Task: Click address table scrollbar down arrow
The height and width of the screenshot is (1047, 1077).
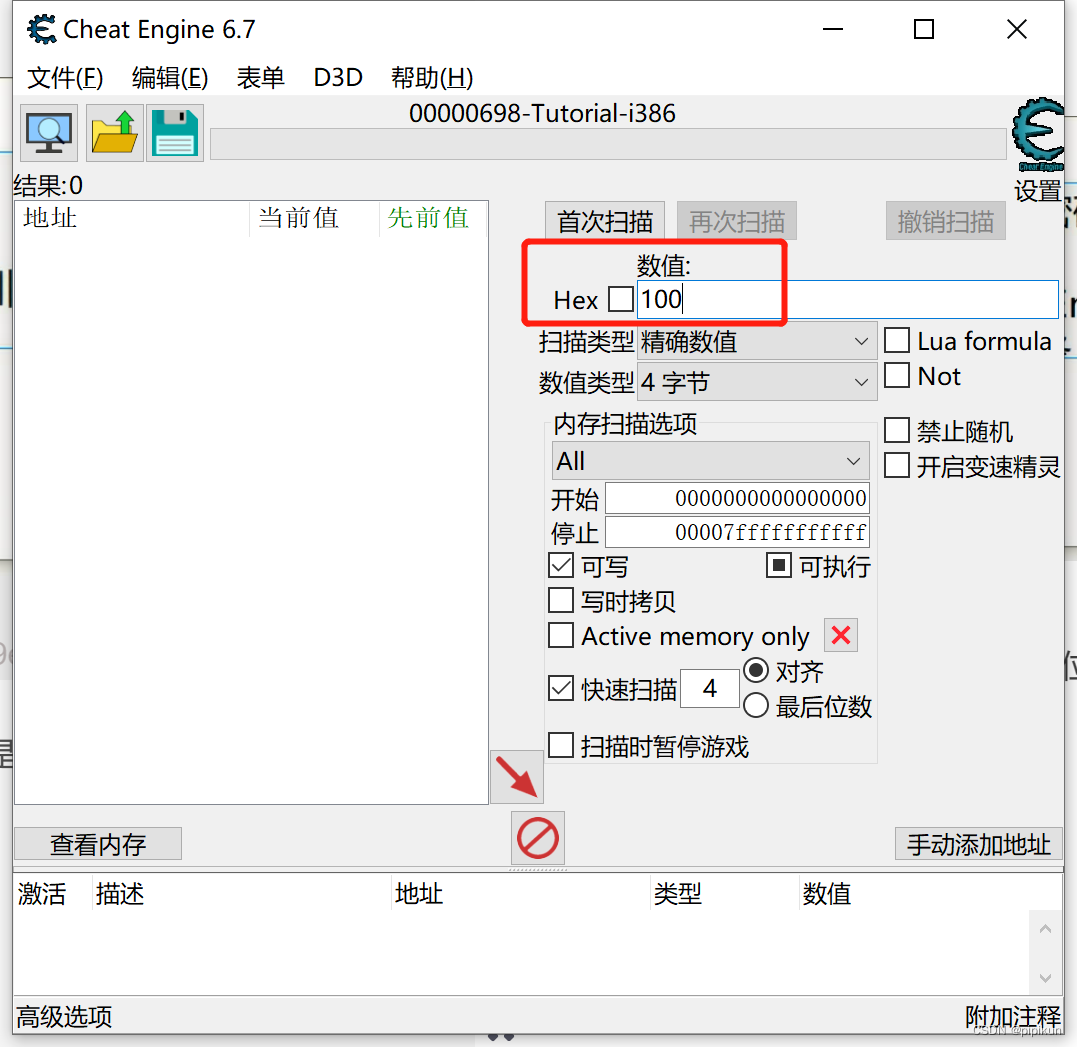Action: pos(1045,978)
